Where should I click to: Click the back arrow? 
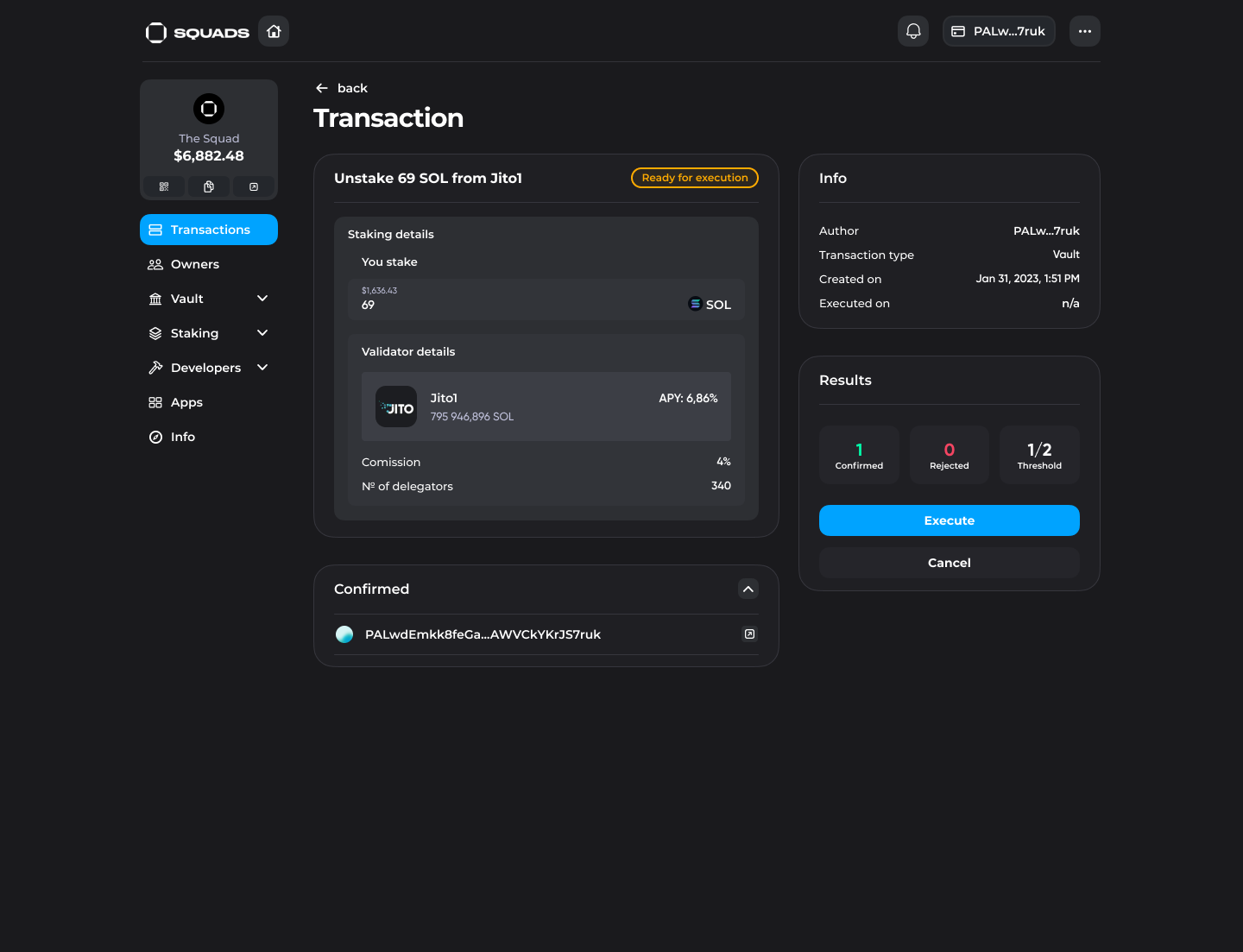pyautogui.click(x=322, y=88)
